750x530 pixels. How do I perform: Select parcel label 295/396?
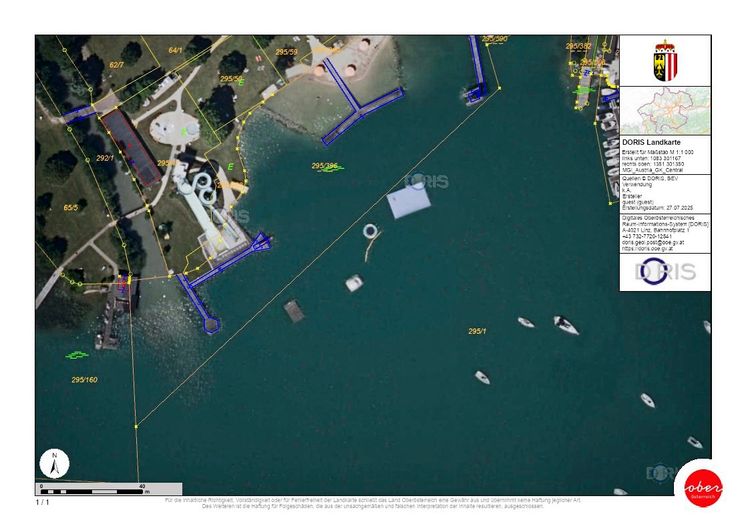(x=325, y=166)
